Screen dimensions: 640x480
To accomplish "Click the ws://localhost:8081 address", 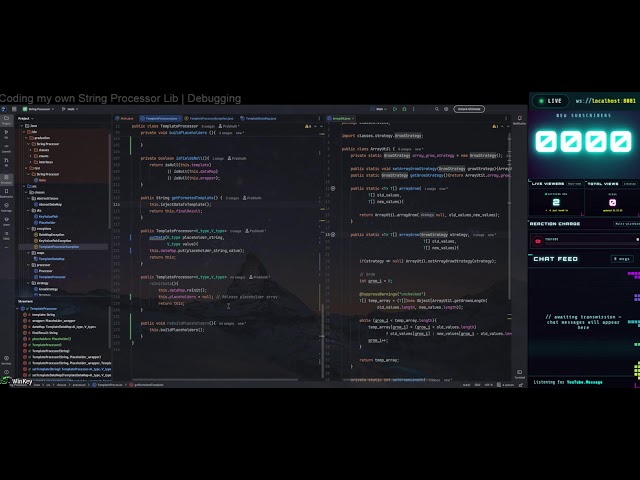I will (605, 101).
